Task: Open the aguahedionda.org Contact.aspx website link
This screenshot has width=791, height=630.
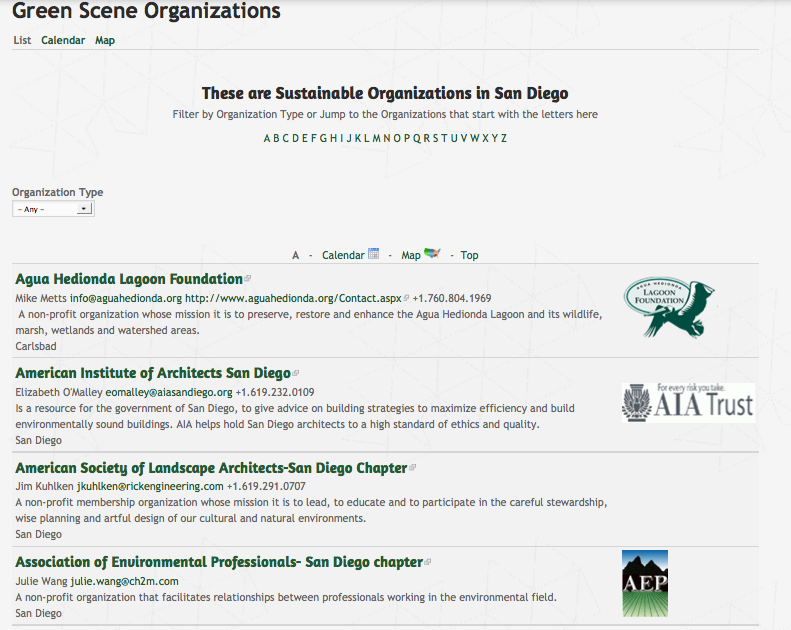Action: 292,298
